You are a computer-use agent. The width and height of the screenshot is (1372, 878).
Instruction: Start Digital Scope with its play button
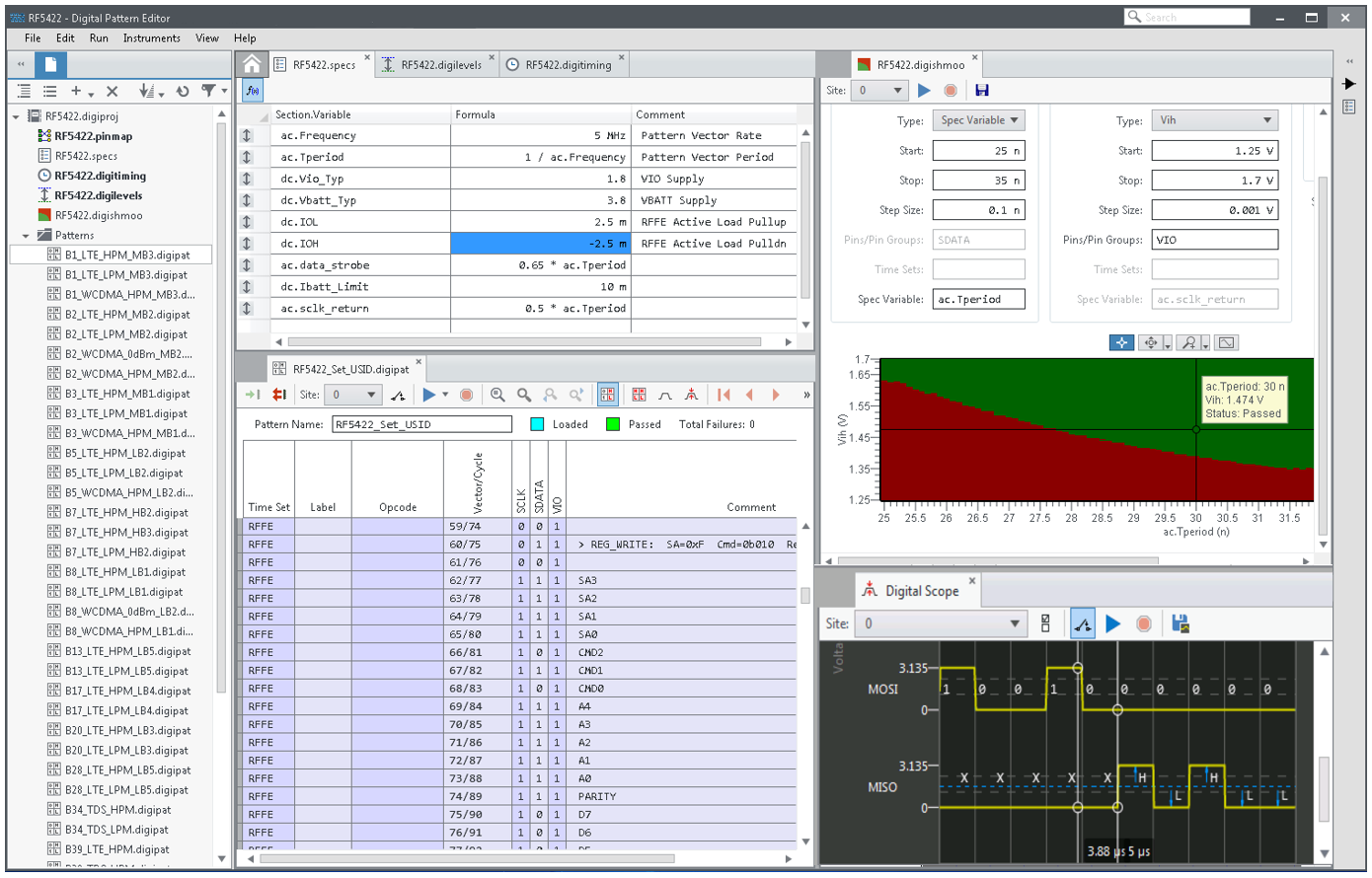pos(1112,623)
